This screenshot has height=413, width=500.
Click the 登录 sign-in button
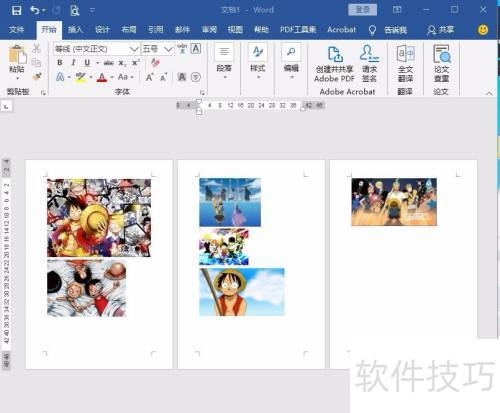[363, 10]
